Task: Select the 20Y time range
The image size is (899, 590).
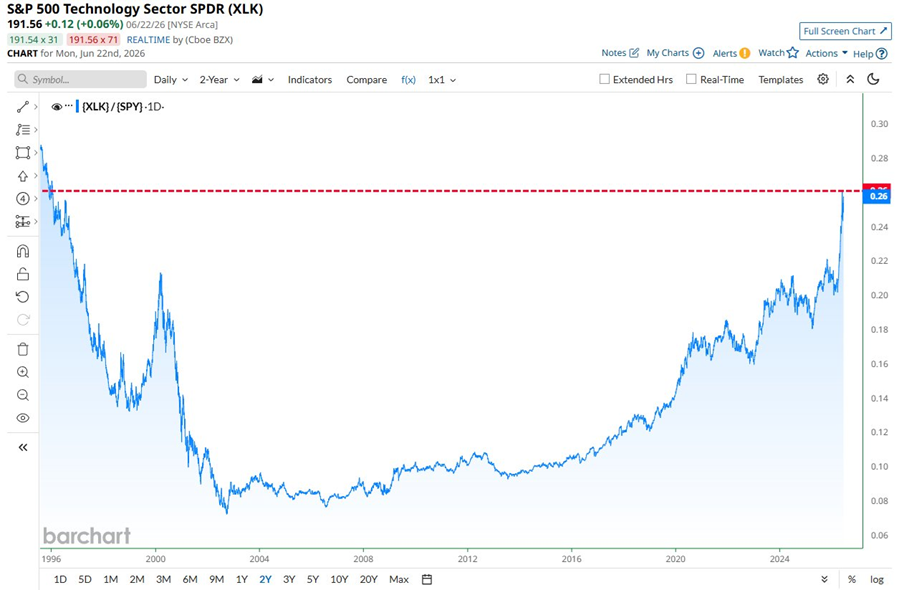Action: (368, 579)
